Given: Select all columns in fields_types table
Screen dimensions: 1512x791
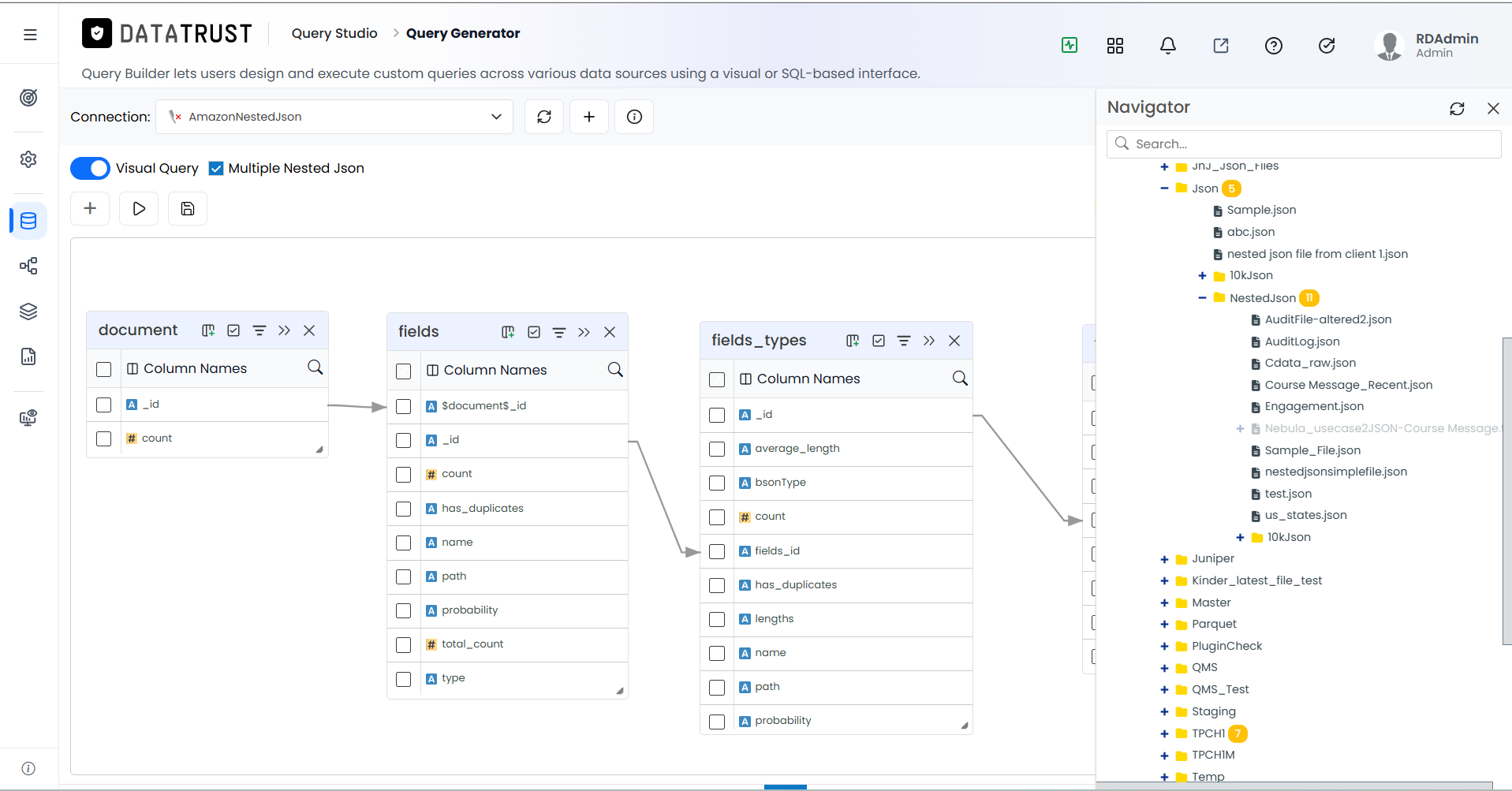Looking at the screenshot, I should [717, 379].
